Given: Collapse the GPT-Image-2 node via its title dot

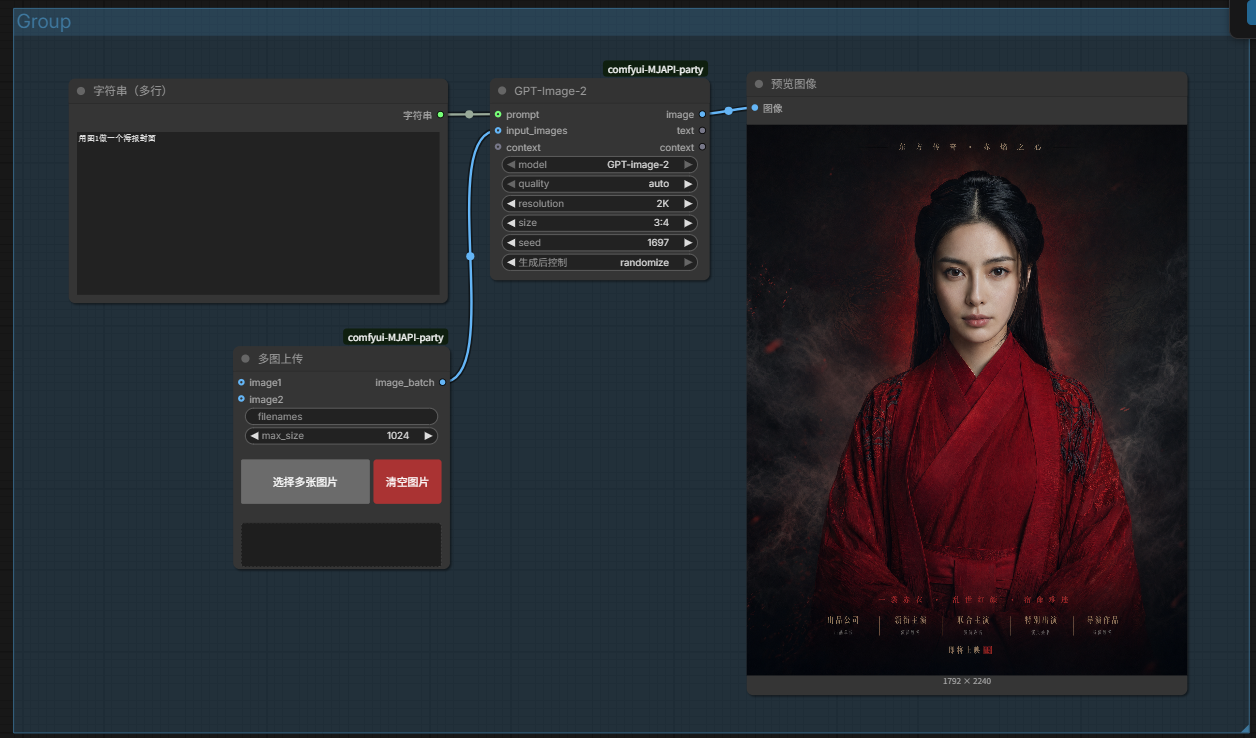Looking at the screenshot, I should pyautogui.click(x=502, y=91).
